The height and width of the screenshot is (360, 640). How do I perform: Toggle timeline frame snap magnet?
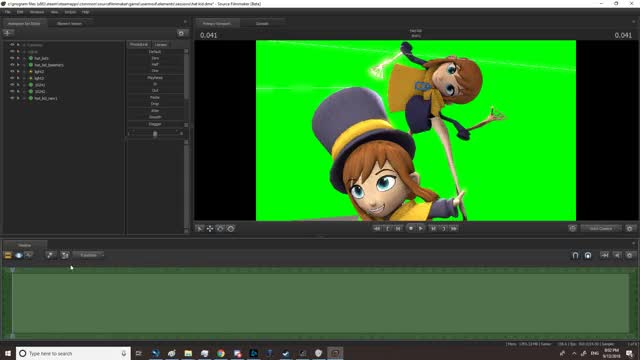588,256
